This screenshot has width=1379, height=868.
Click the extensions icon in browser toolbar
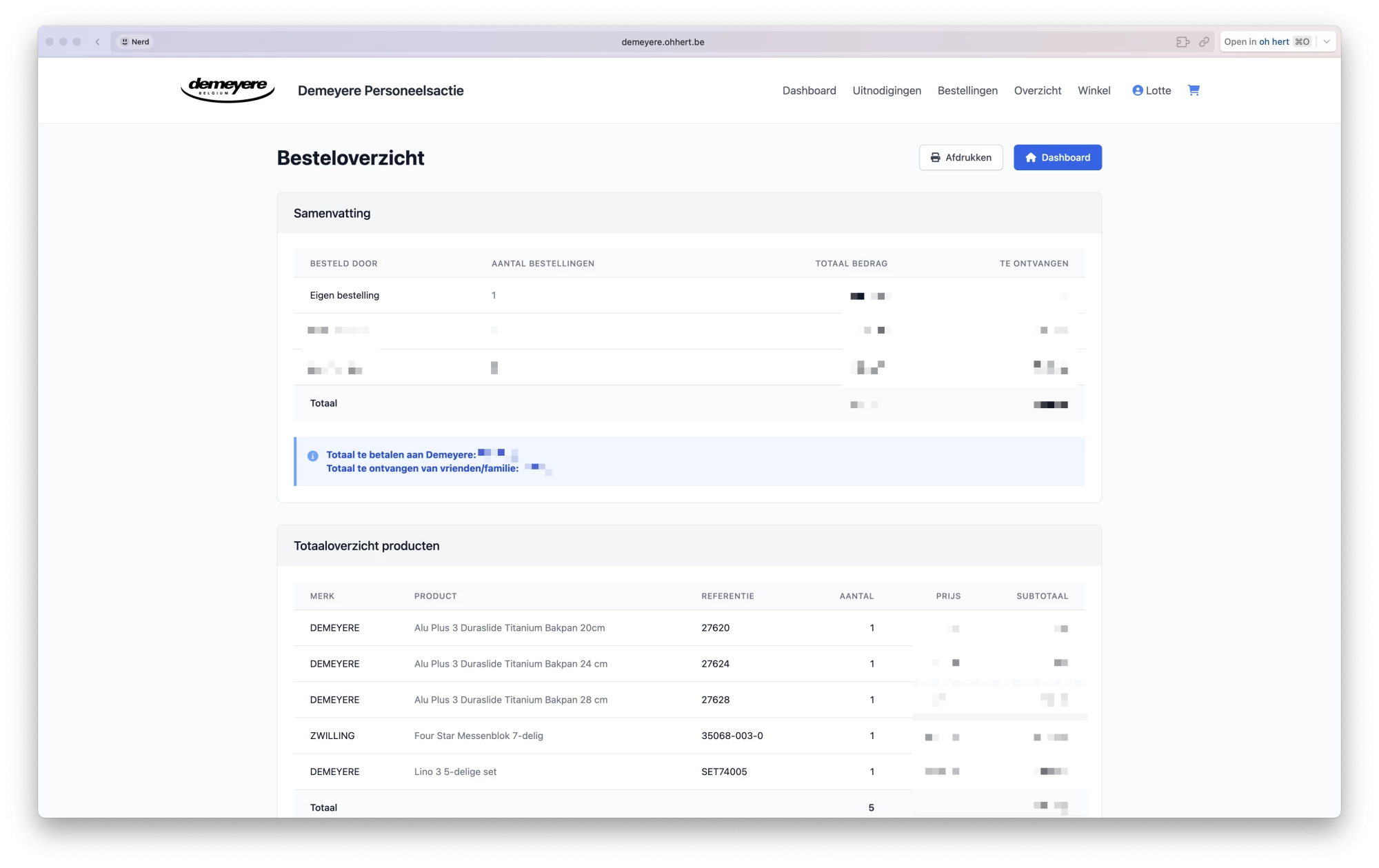[1182, 42]
